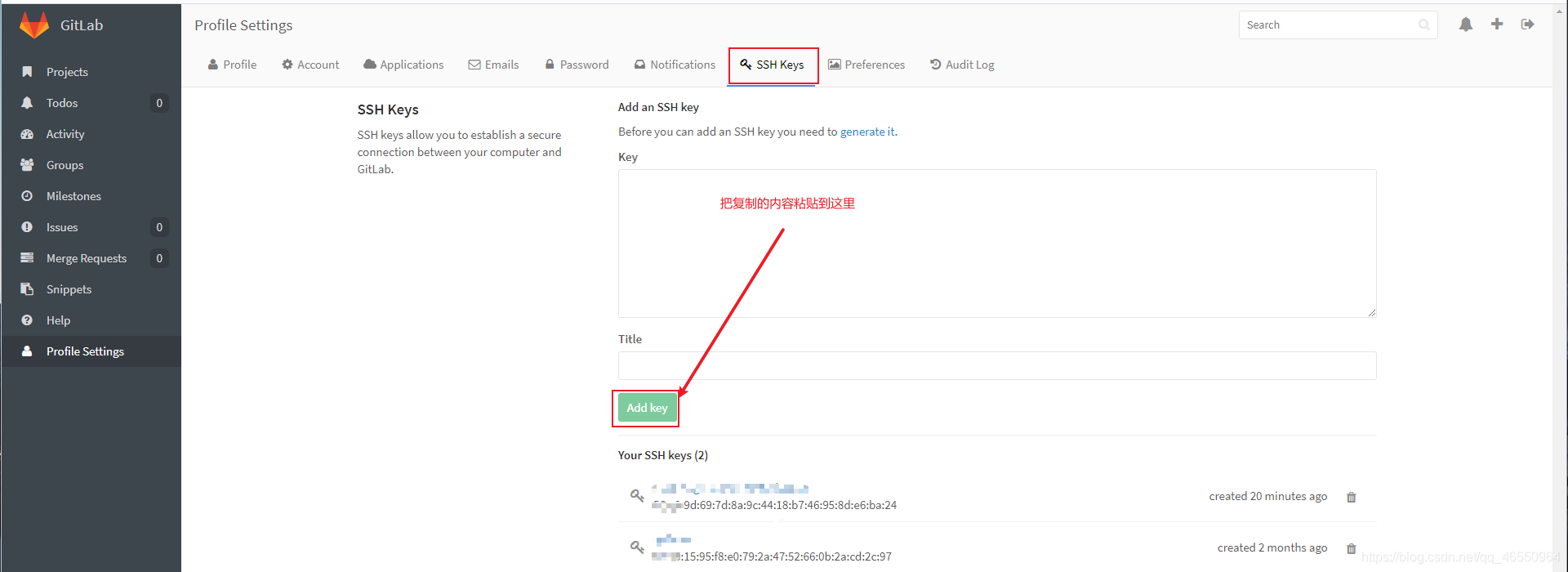Click the GitLab fox logo
This screenshot has width=1568, height=572.
(x=34, y=25)
